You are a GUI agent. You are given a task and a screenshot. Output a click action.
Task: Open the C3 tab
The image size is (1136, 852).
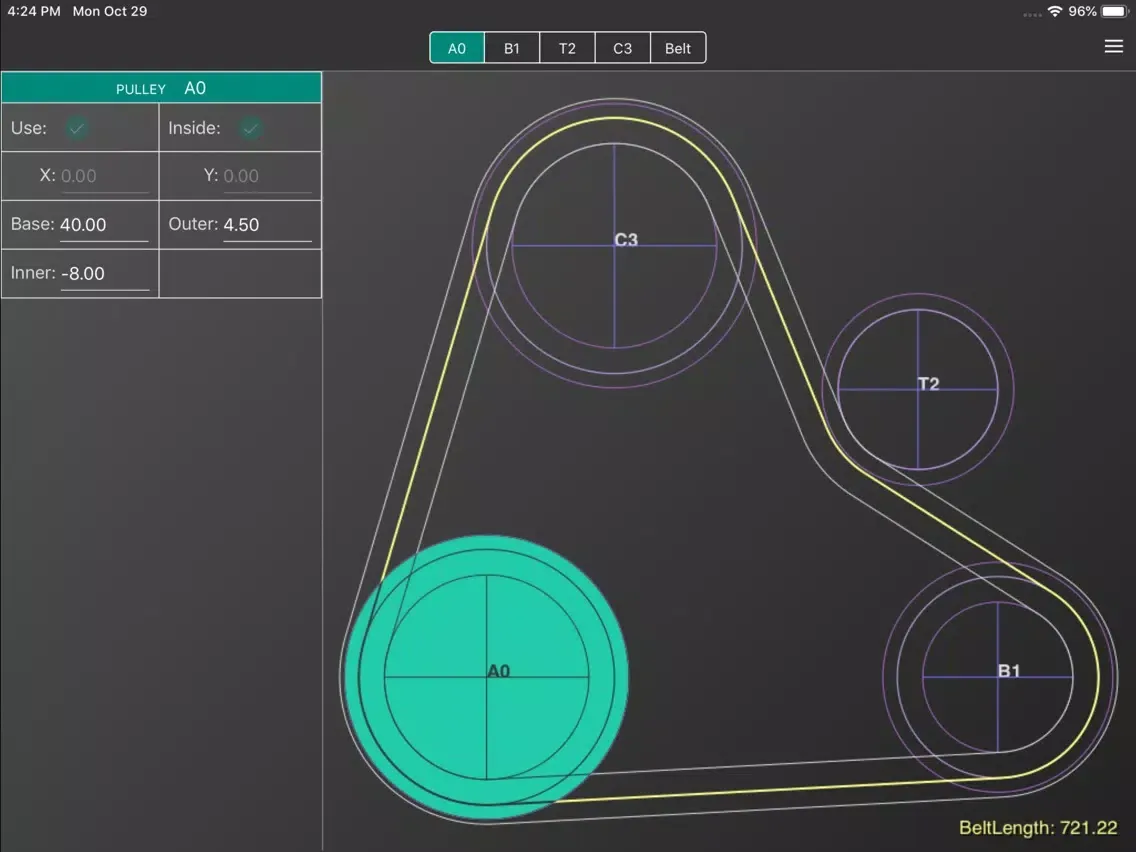[x=622, y=48]
